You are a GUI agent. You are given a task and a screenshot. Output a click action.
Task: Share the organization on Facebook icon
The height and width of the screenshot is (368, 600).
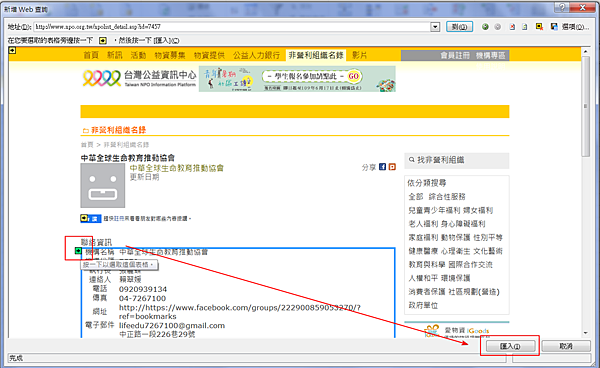tap(382, 167)
